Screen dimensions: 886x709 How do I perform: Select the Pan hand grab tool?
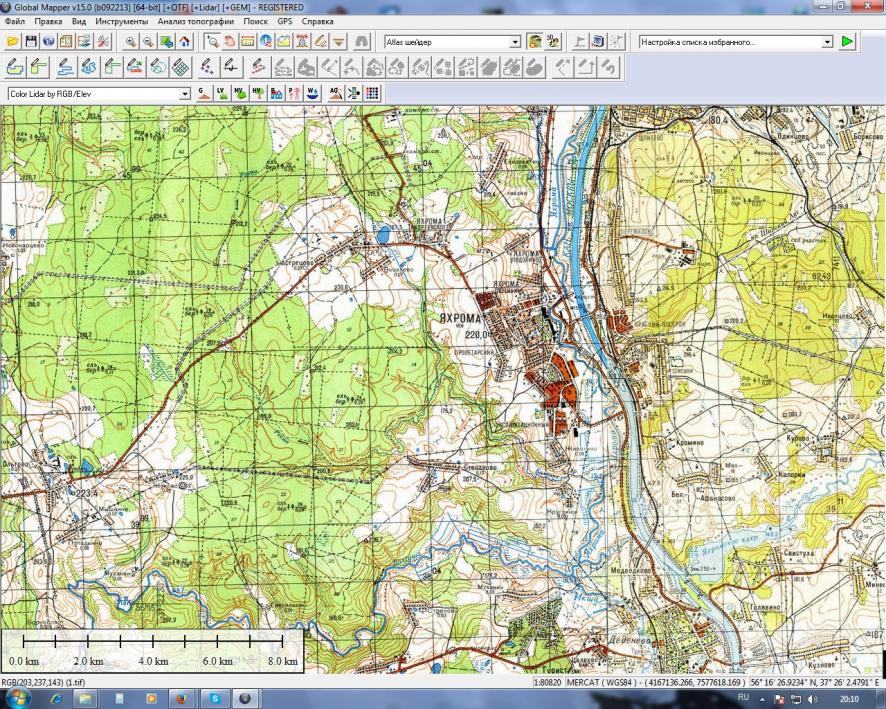pyautogui.click(x=231, y=42)
